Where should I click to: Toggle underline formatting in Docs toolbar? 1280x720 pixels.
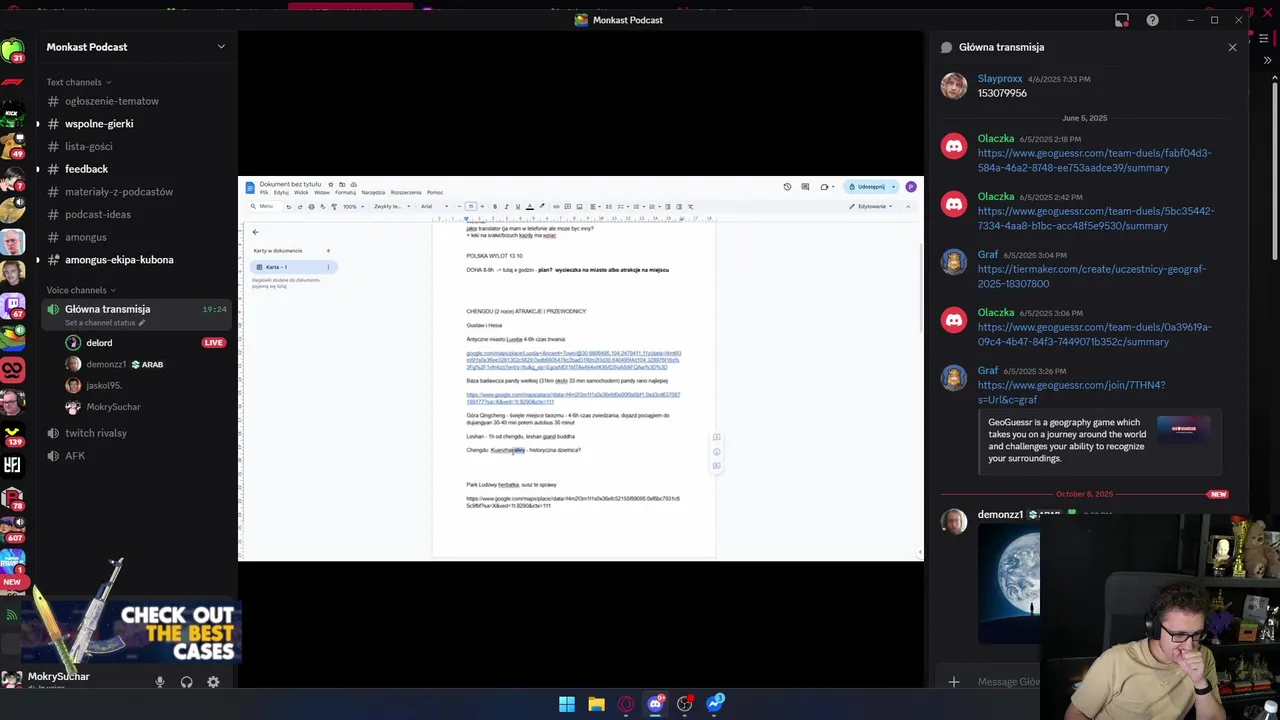coord(517,207)
